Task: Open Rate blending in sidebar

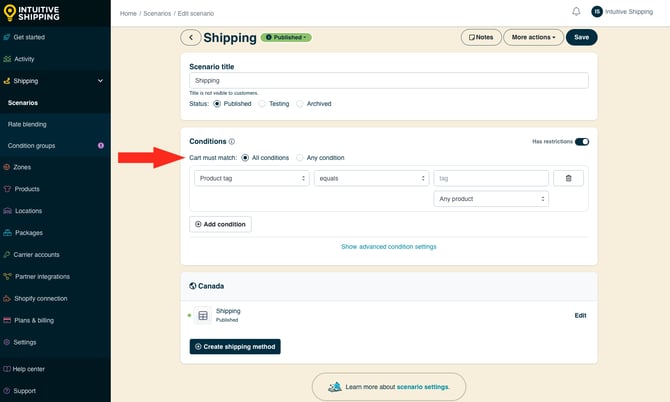Action: point(27,124)
